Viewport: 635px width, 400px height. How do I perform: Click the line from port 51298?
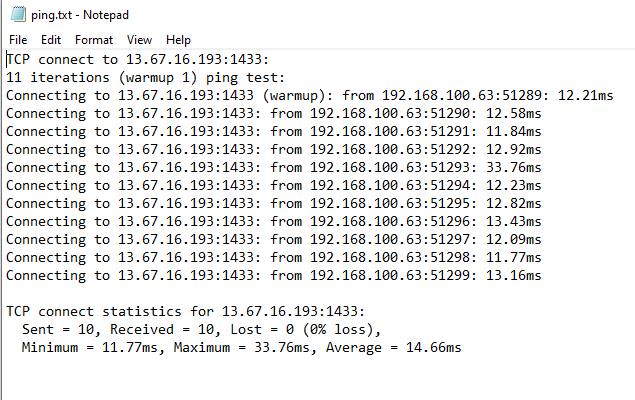pos(274,257)
